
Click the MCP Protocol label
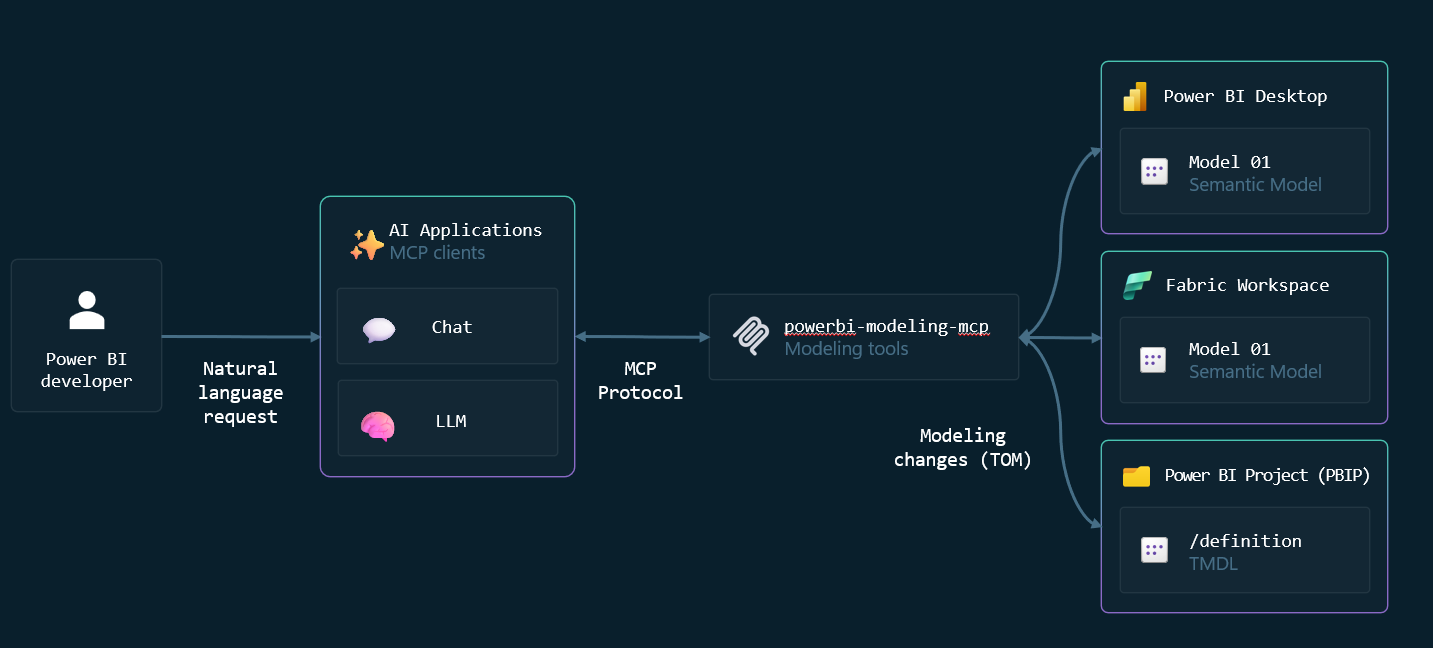[x=640, y=381]
